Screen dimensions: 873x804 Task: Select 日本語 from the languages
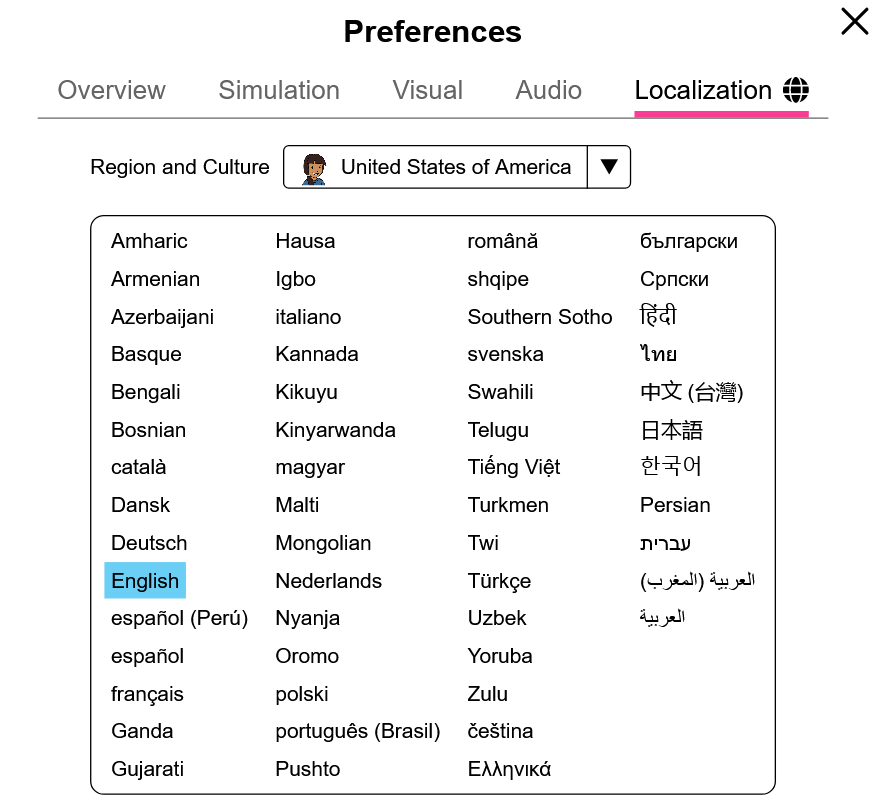[671, 430]
